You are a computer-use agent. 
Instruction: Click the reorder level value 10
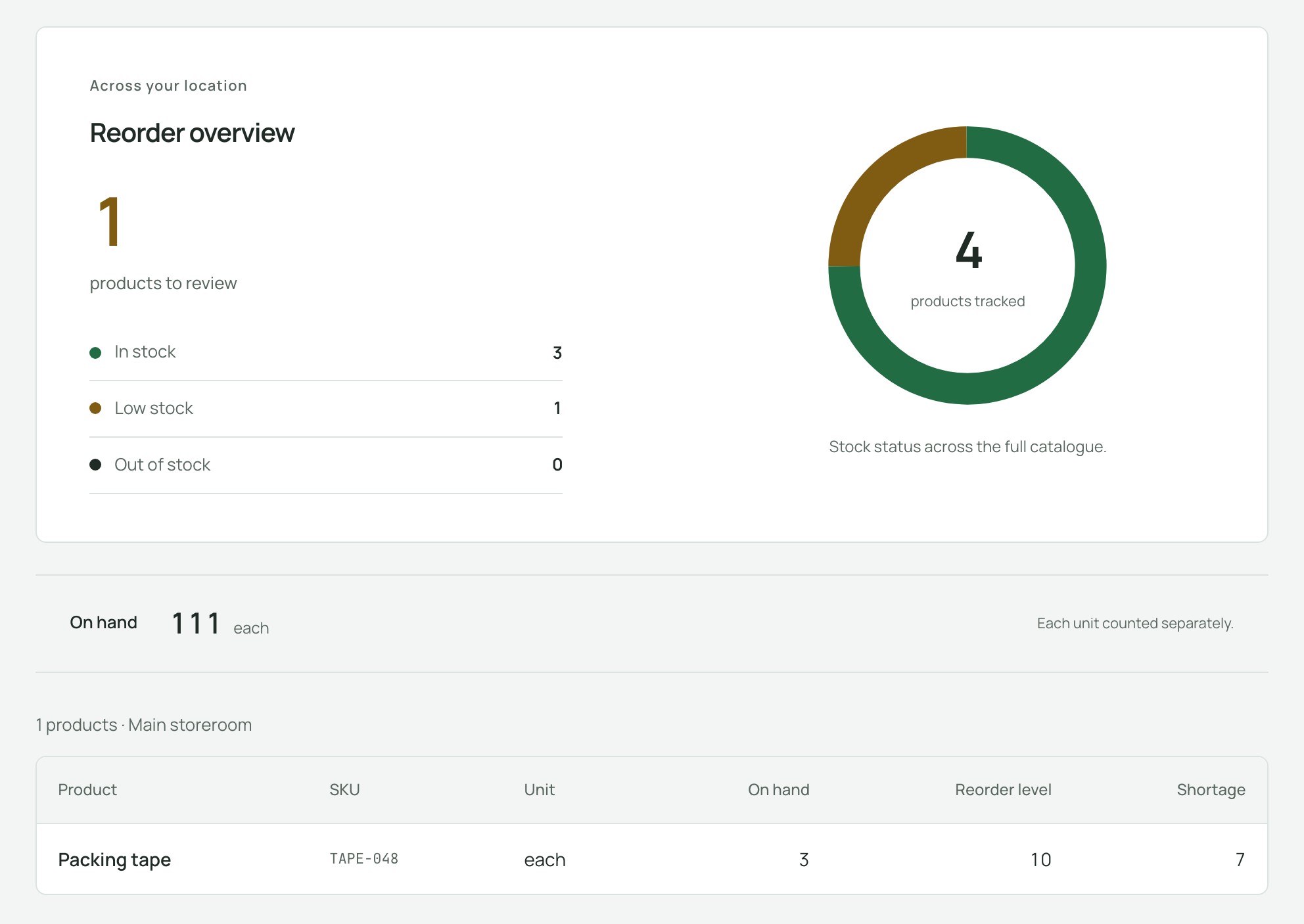click(1040, 860)
